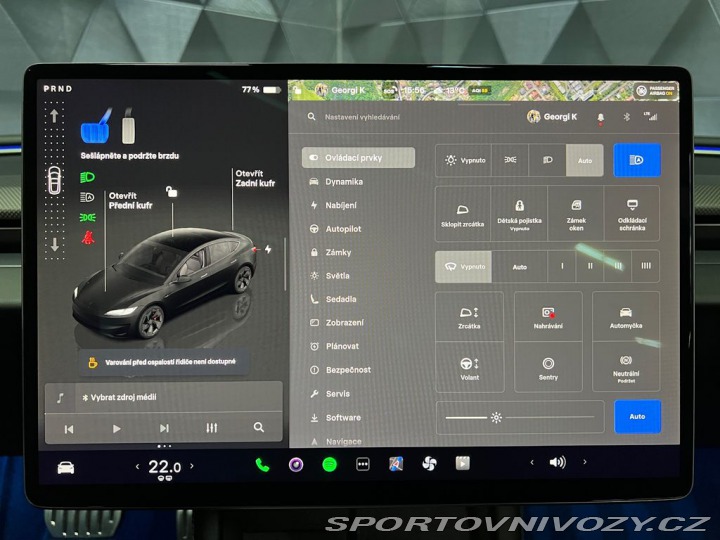Open Zrcátka mirror adjustment tile

pos(469,317)
